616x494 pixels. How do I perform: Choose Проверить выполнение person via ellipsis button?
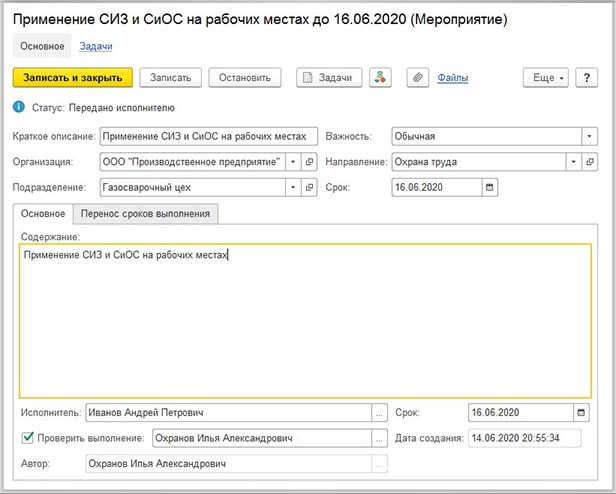coord(379,438)
